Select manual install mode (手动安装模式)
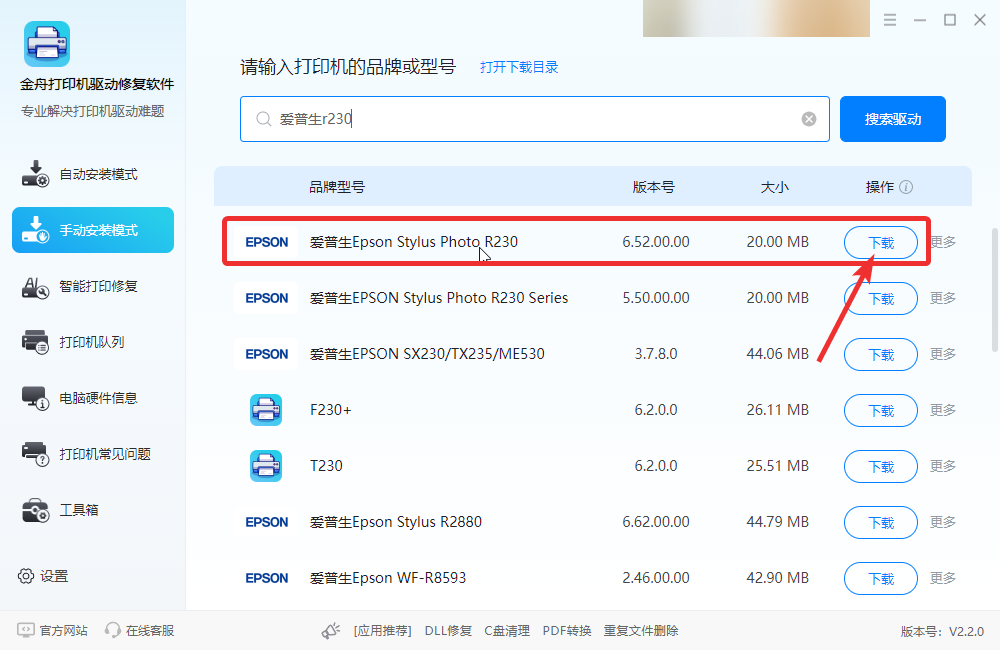This screenshot has width=1000, height=650. point(93,230)
